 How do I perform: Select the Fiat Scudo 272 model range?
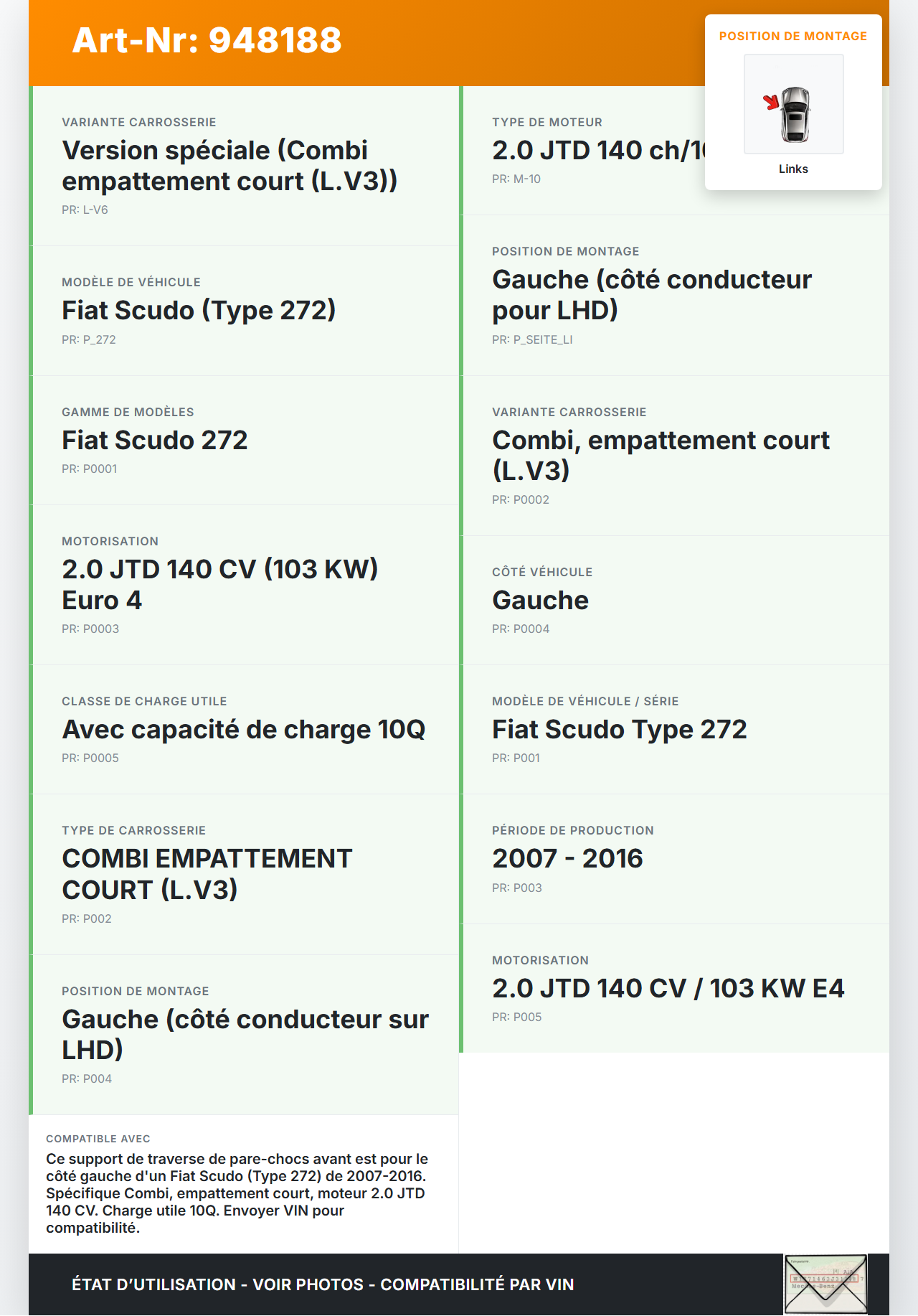(155, 441)
